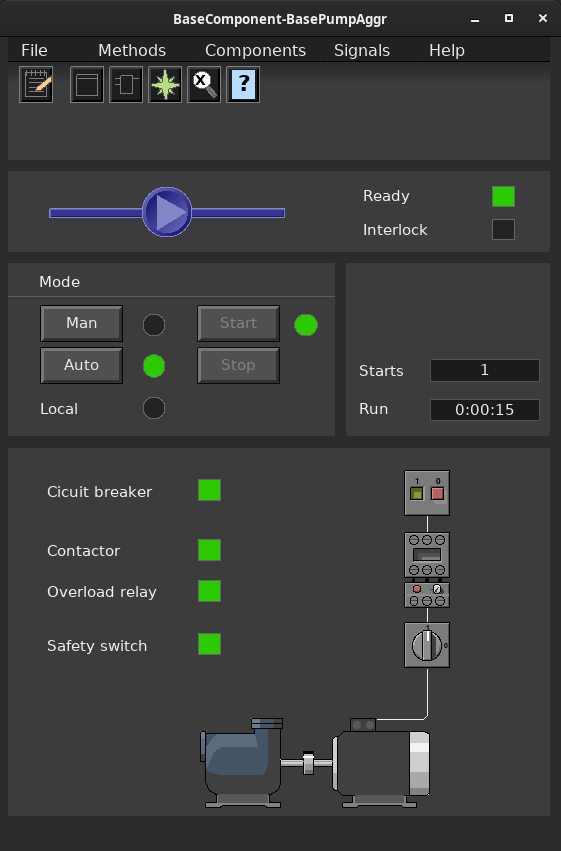Click the blue pump symbol

point(167,212)
